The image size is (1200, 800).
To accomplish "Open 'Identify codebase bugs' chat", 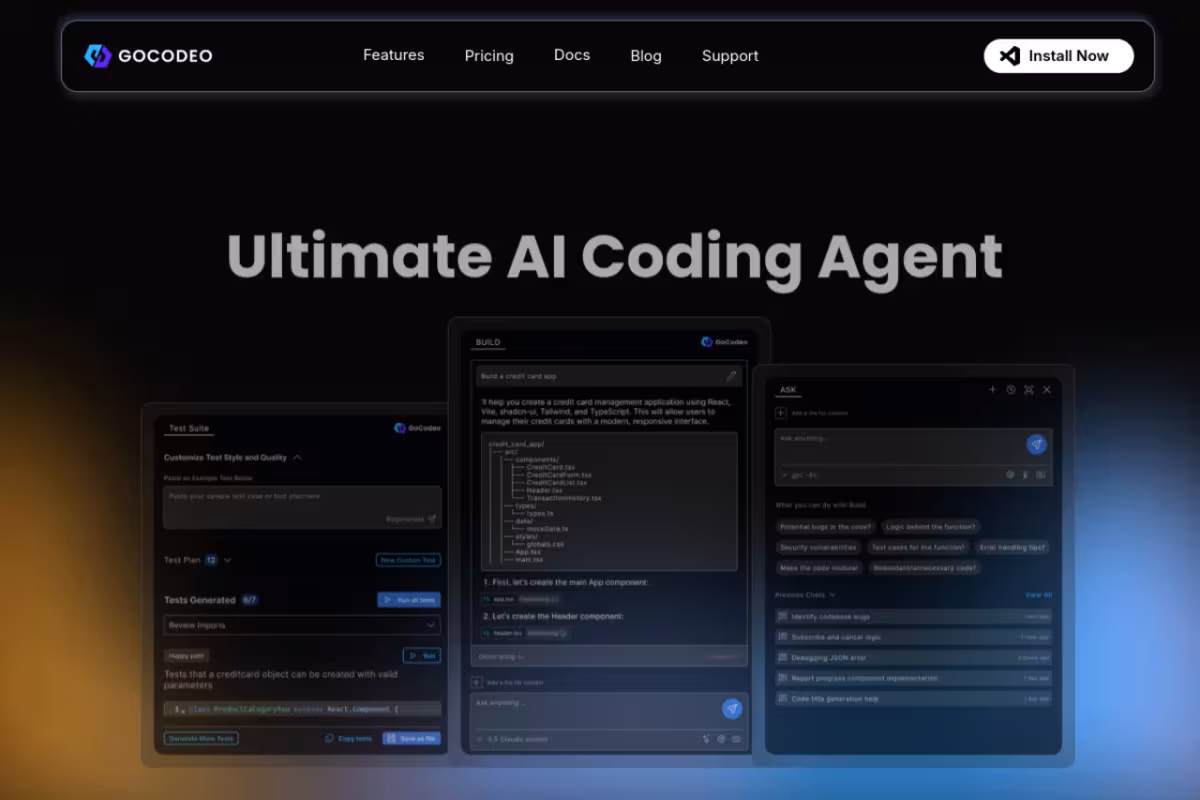I will click(x=913, y=617).
